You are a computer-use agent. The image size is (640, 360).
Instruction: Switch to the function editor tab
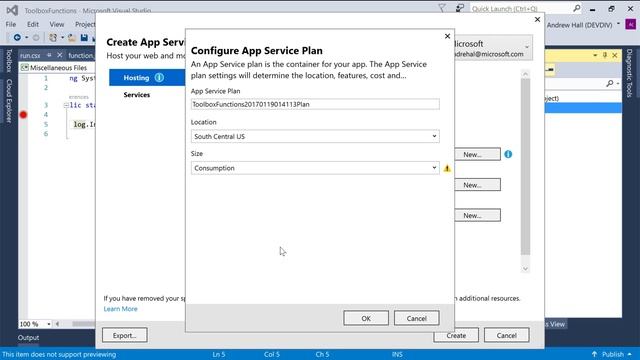[81, 56]
